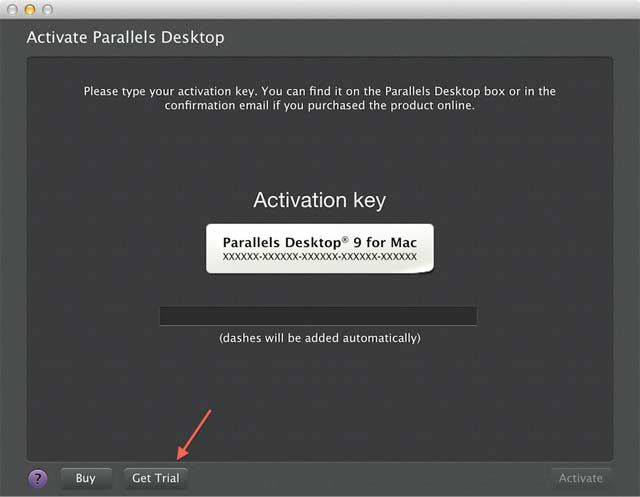Start a trial with Get Trial
This screenshot has height=497, width=640.
tap(156, 478)
